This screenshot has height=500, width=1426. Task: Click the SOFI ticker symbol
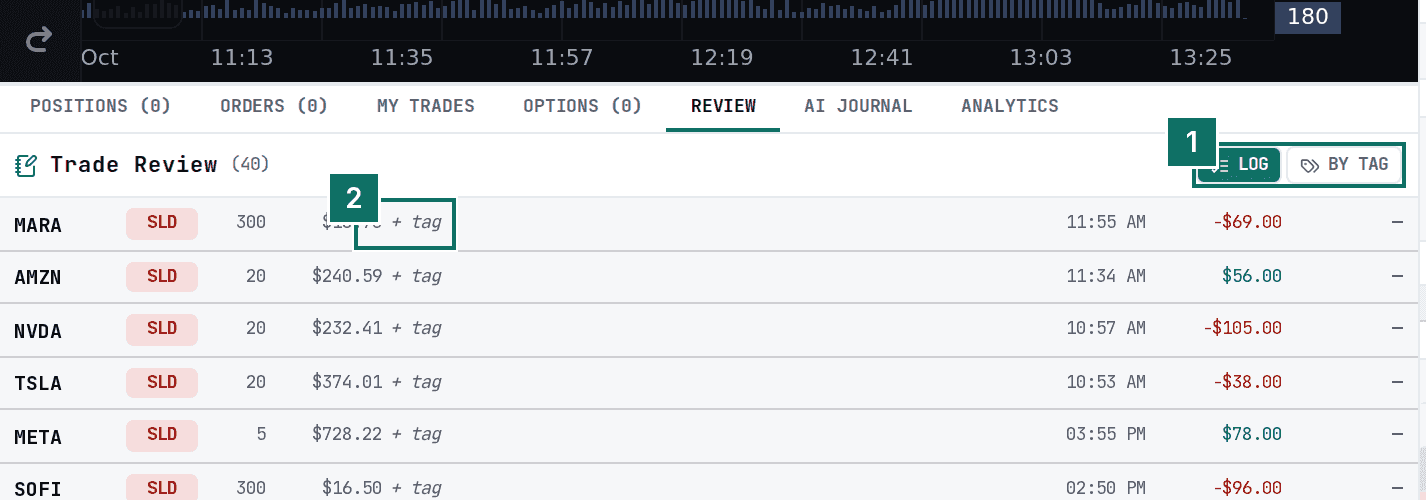[x=38, y=489]
